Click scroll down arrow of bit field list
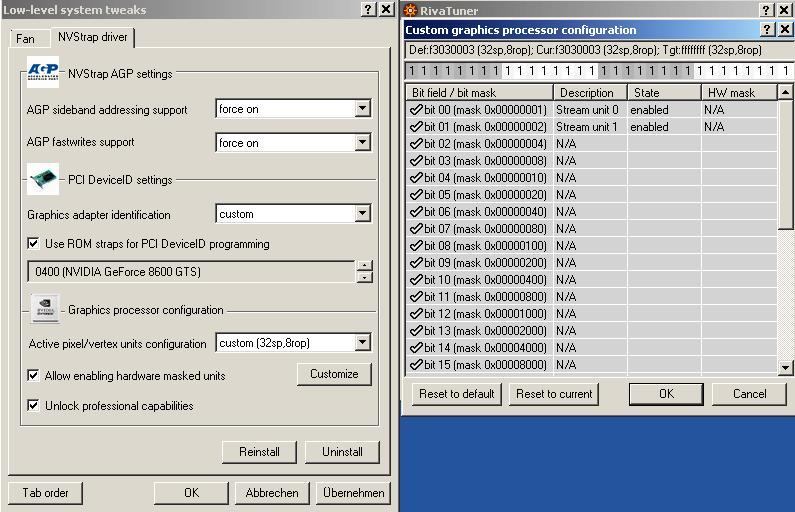795x512 pixels. pos(785,368)
